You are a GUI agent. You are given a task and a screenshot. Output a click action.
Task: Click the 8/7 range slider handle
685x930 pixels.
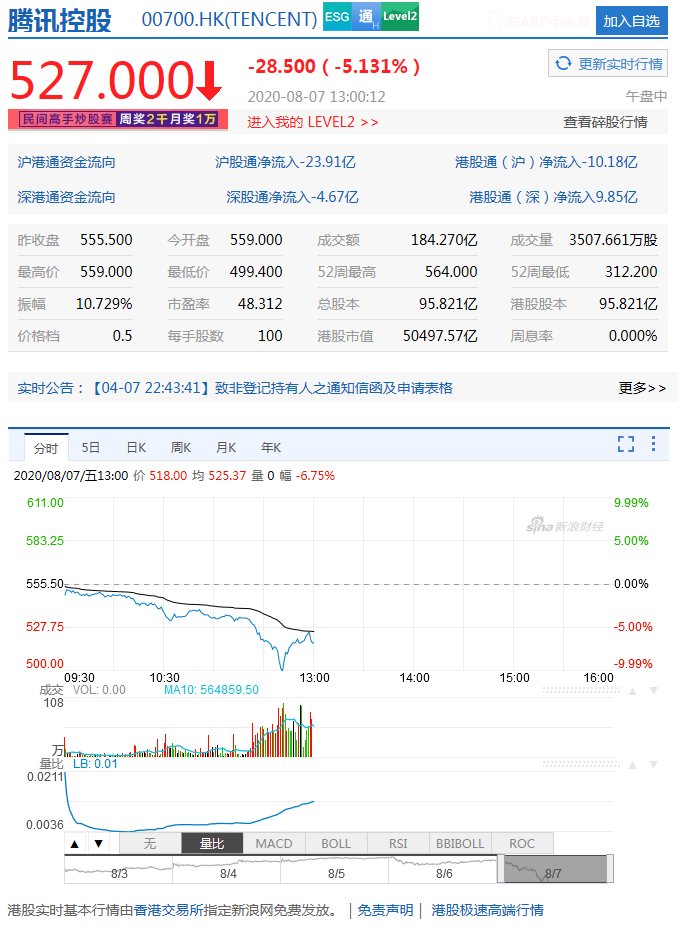[x=555, y=870]
